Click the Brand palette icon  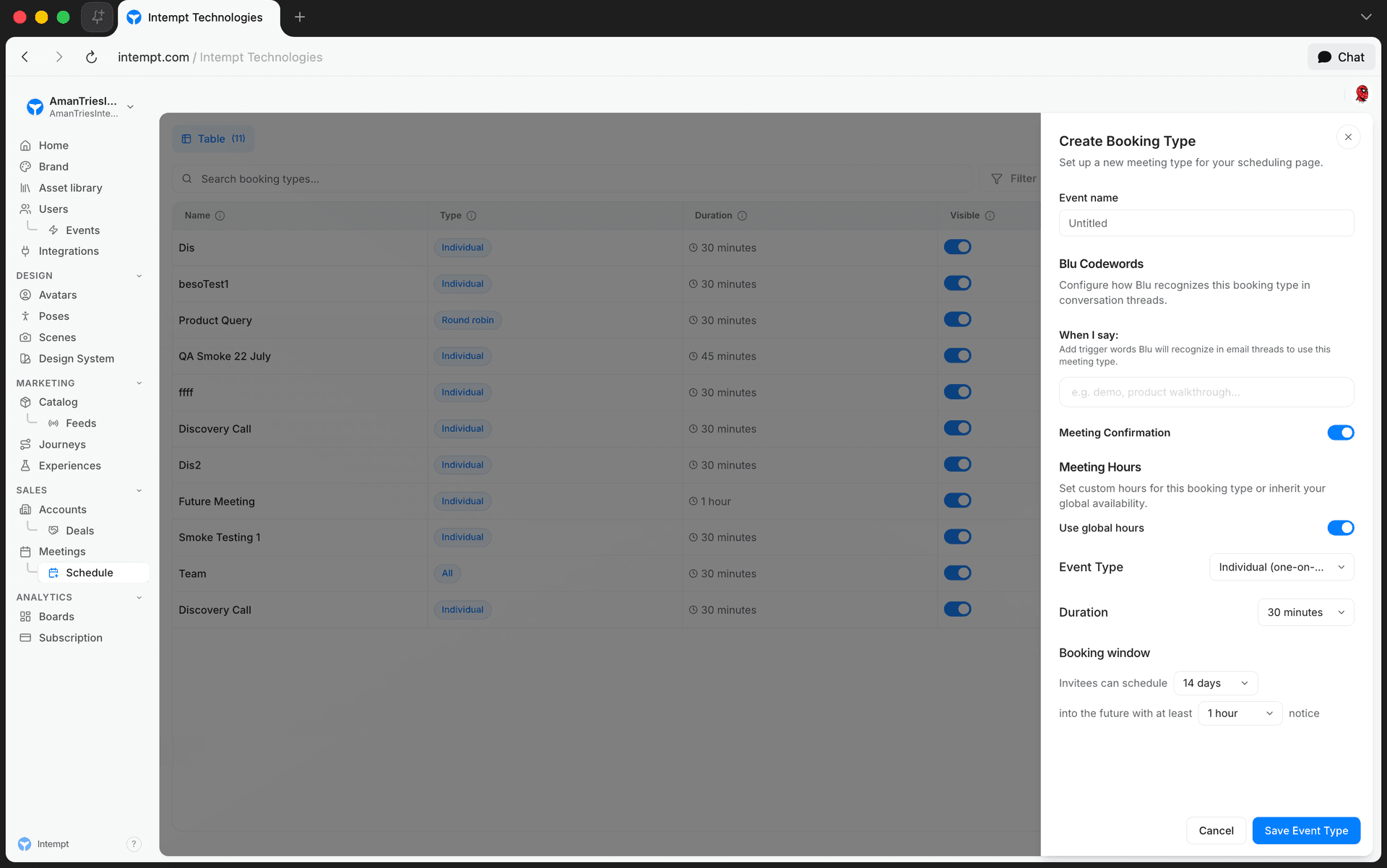pyautogui.click(x=25, y=166)
